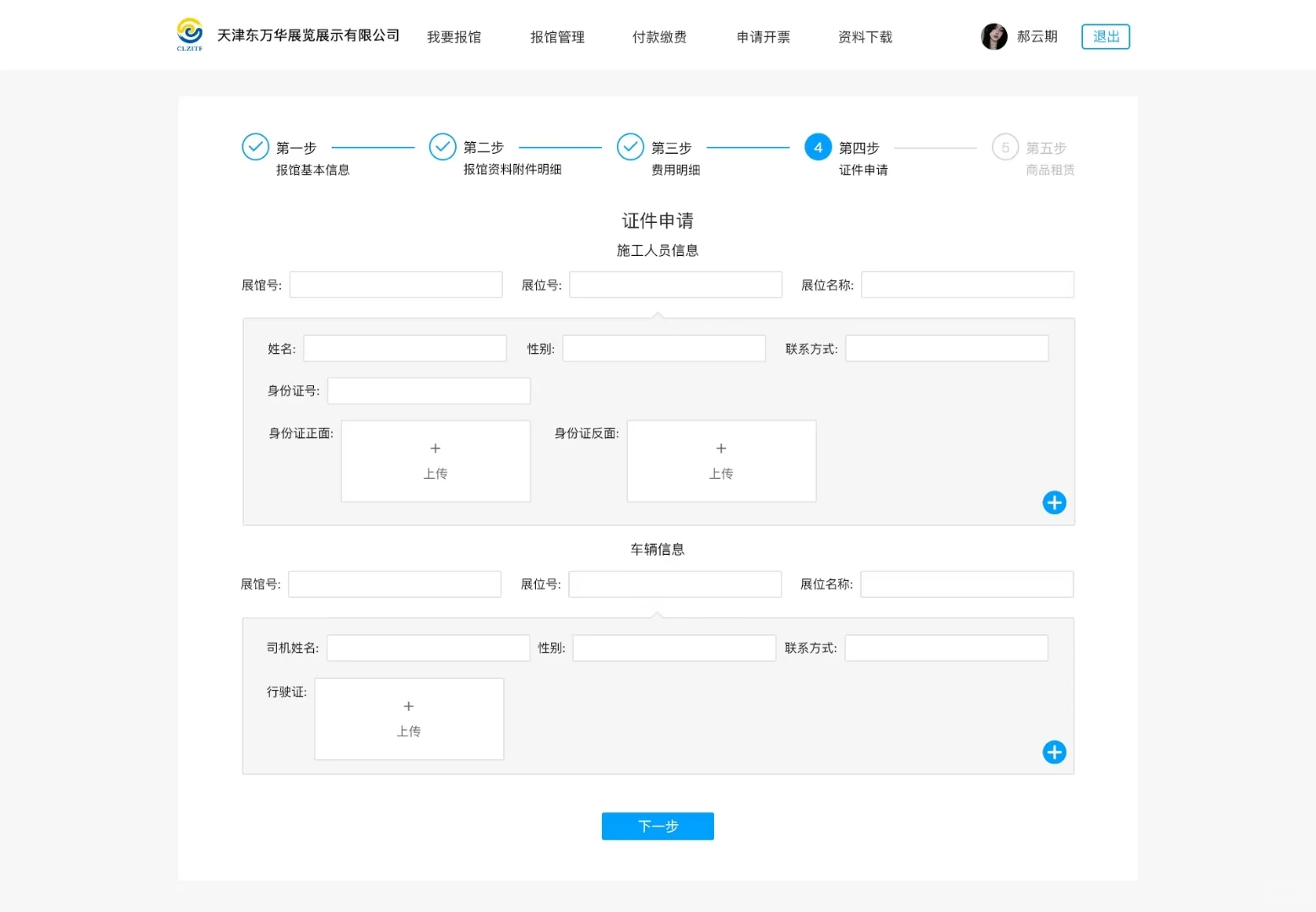Open the 付款缴费 menu
Screen dimensions: 1316x912
[659, 37]
